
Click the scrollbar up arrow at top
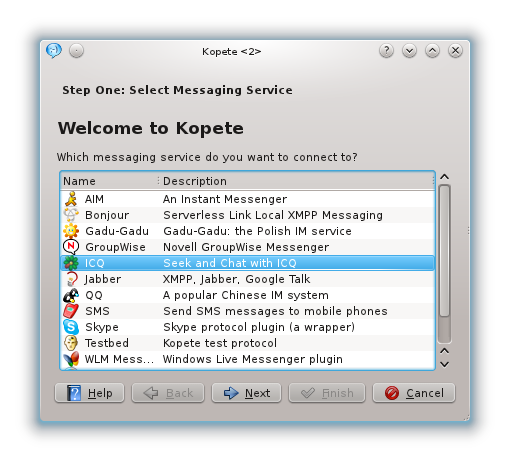click(x=445, y=177)
